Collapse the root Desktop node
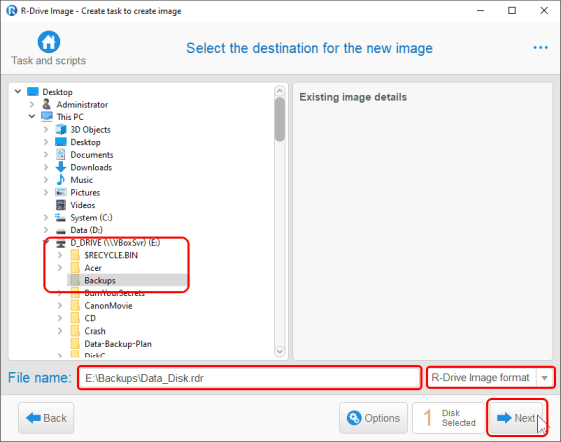The height and width of the screenshot is (442, 561). [18, 92]
